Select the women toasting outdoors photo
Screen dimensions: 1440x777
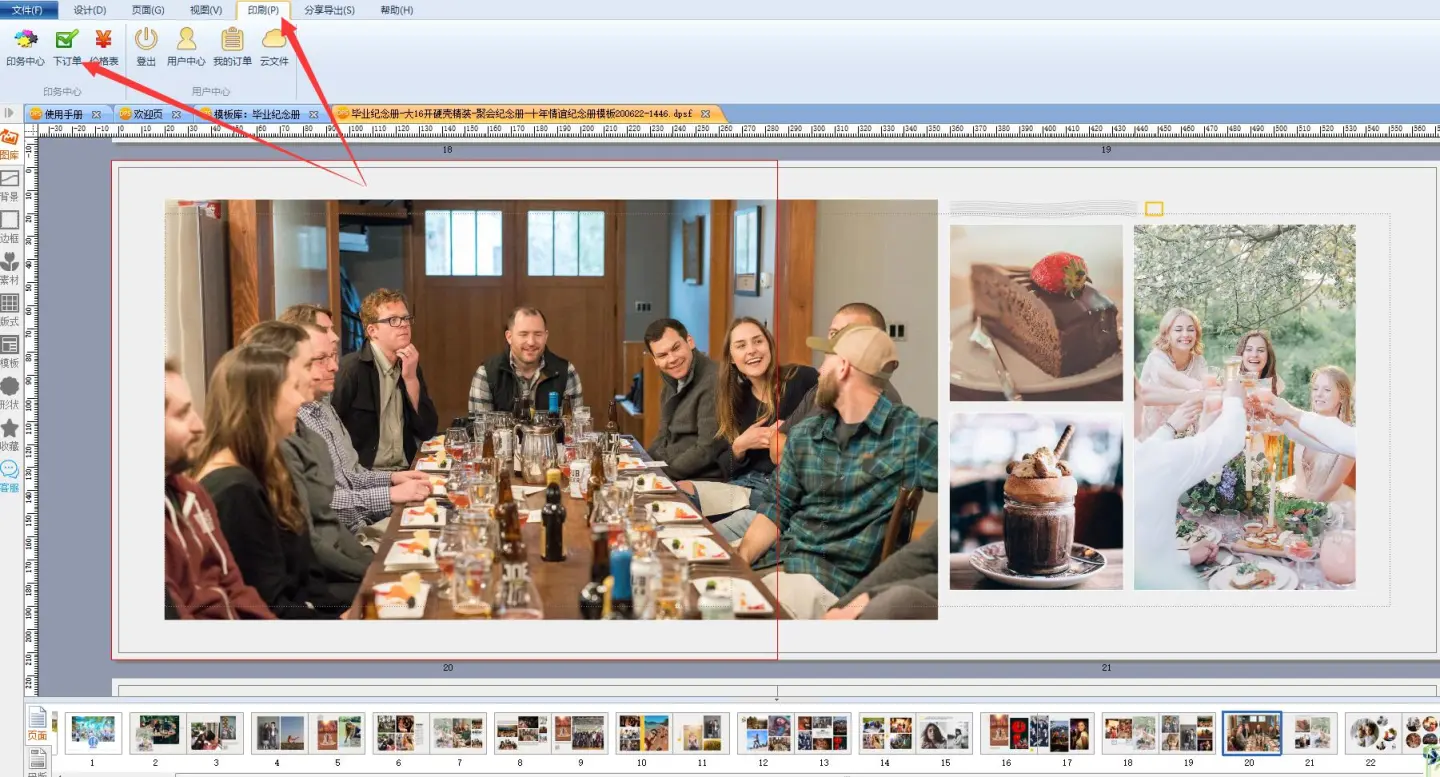click(1245, 407)
